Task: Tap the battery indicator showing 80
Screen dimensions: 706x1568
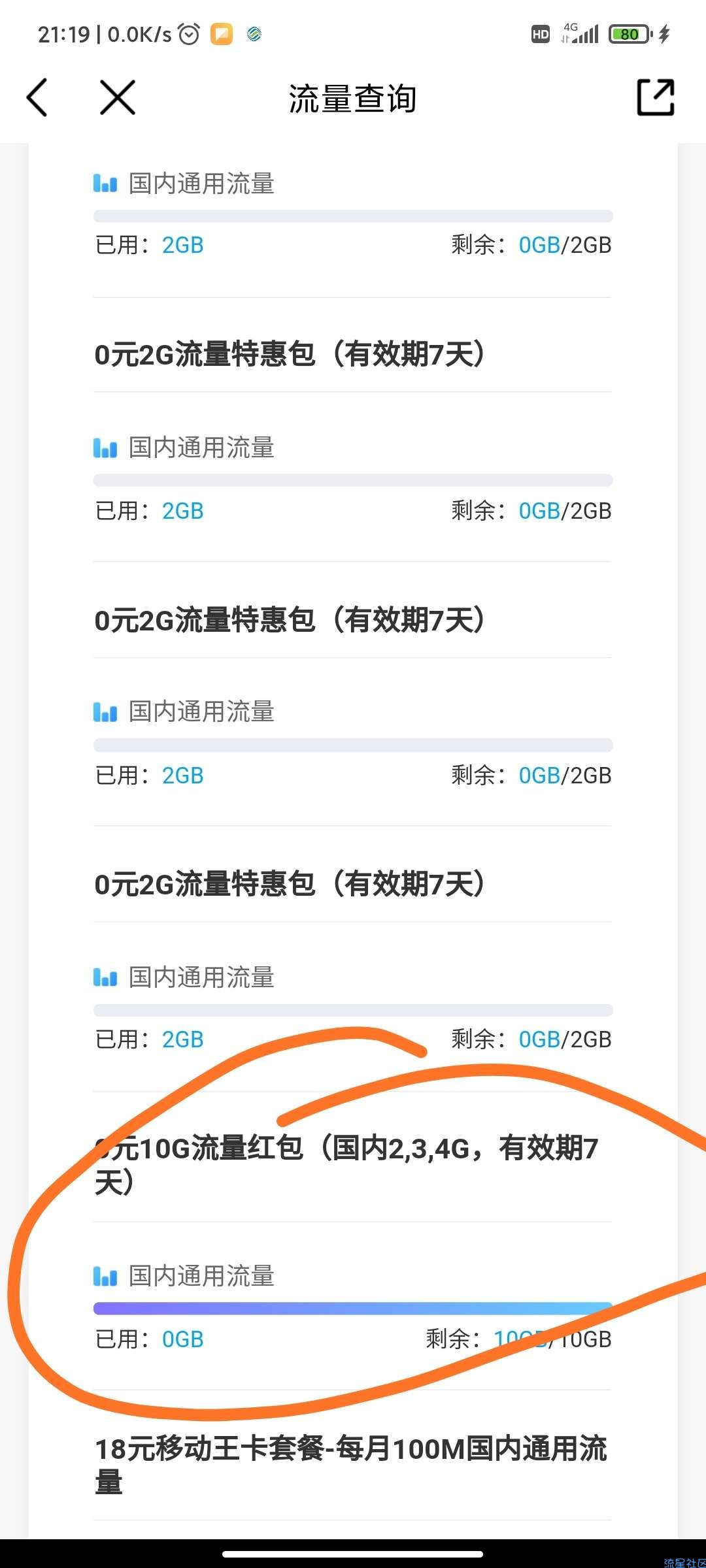Action: (x=630, y=34)
